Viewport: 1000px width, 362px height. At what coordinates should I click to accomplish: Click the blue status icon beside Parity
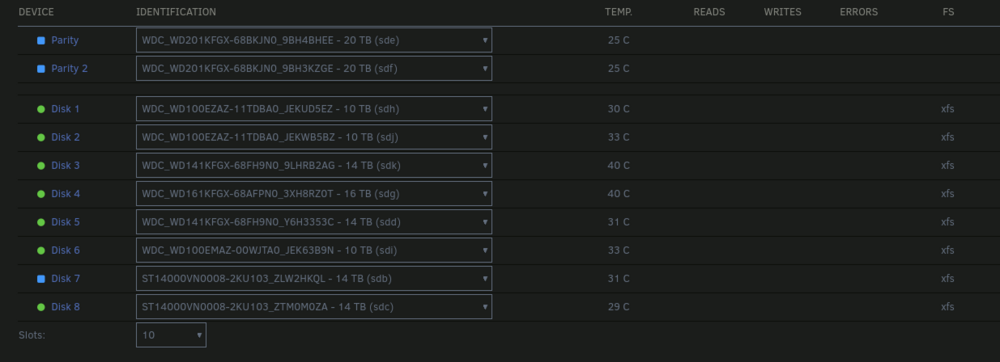point(41,40)
